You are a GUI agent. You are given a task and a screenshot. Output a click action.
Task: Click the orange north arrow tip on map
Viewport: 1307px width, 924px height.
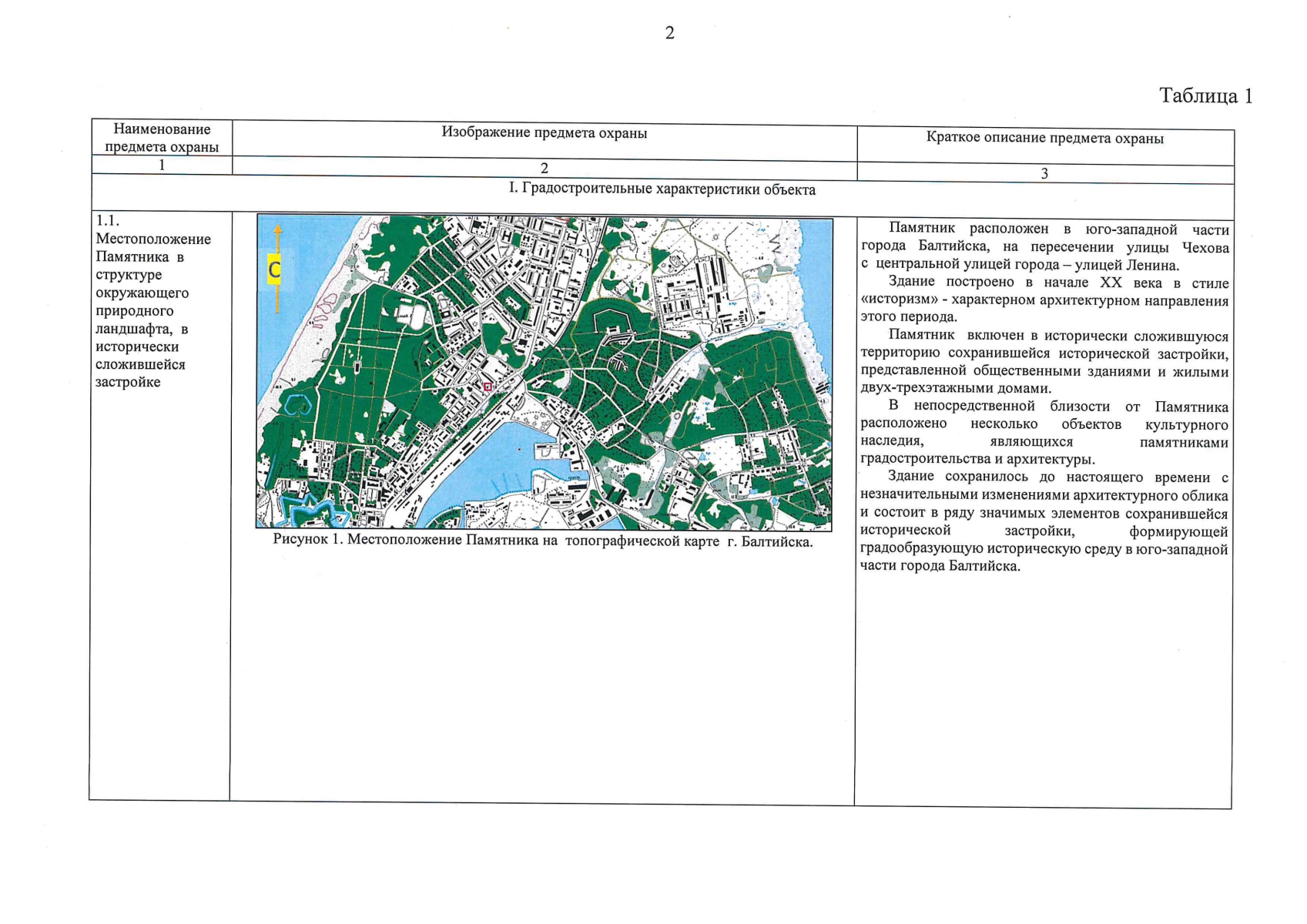click(277, 228)
